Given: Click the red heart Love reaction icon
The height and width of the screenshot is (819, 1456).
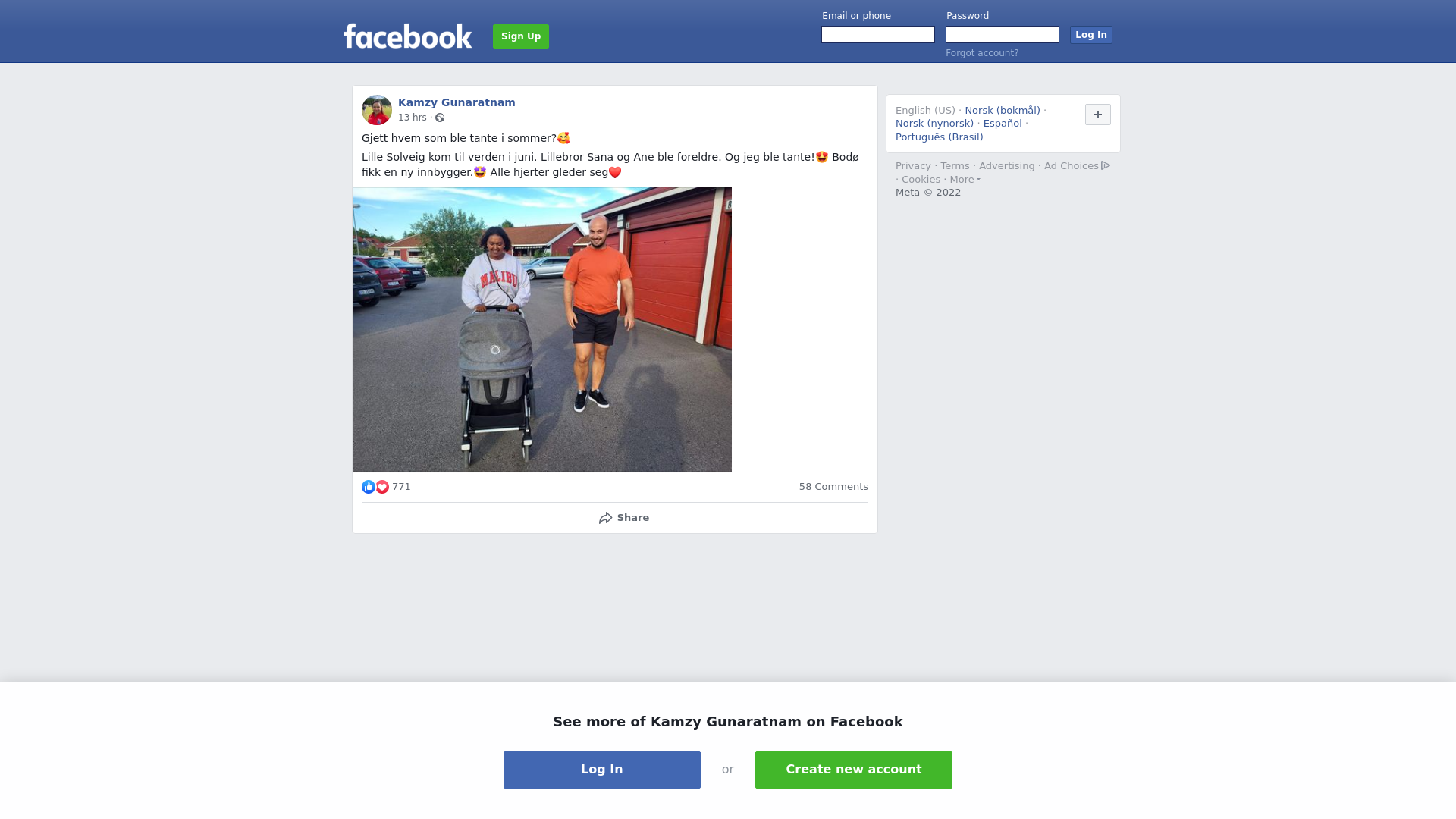Looking at the screenshot, I should pos(382,487).
